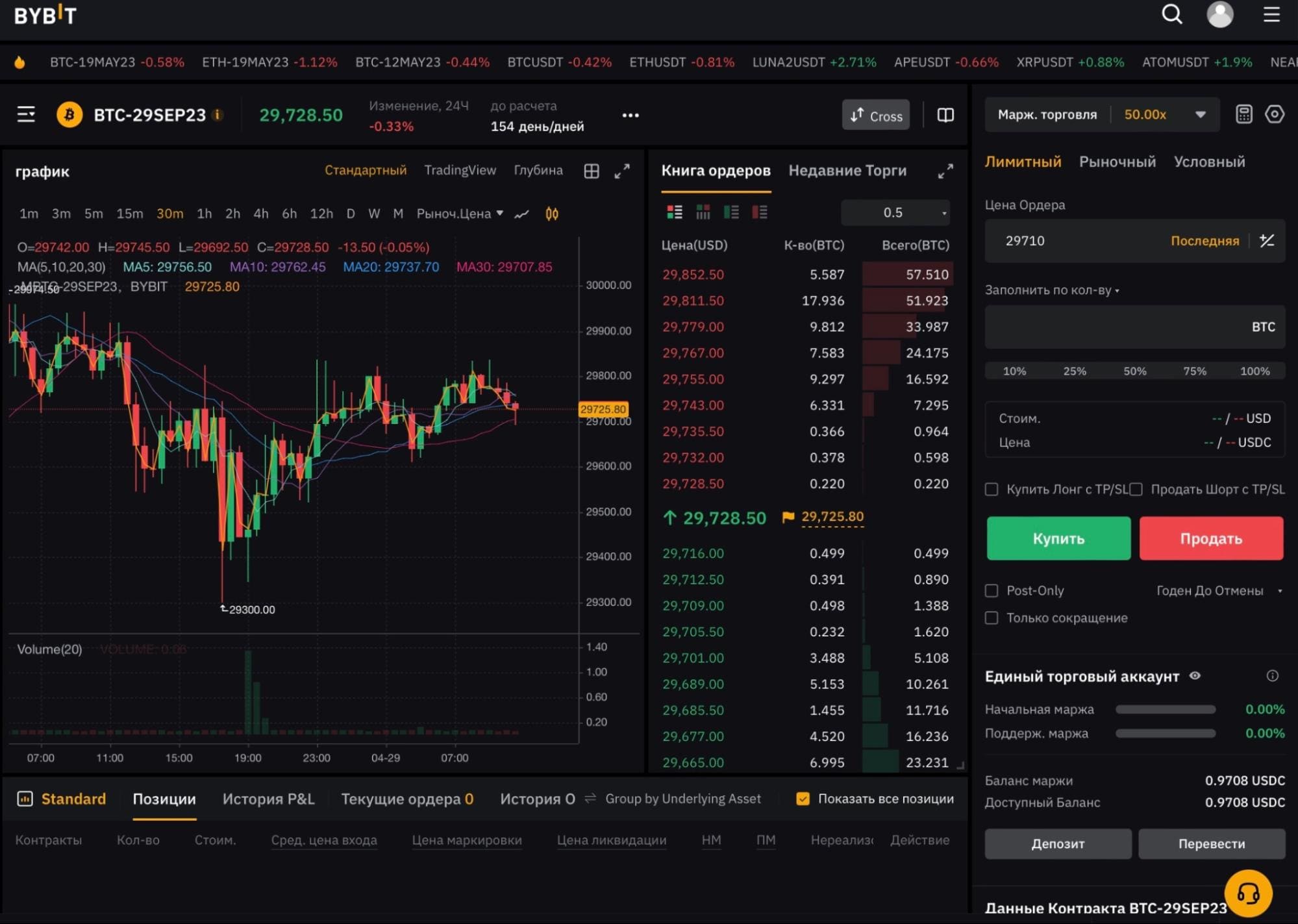Switch Cross margin mode

point(875,115)
